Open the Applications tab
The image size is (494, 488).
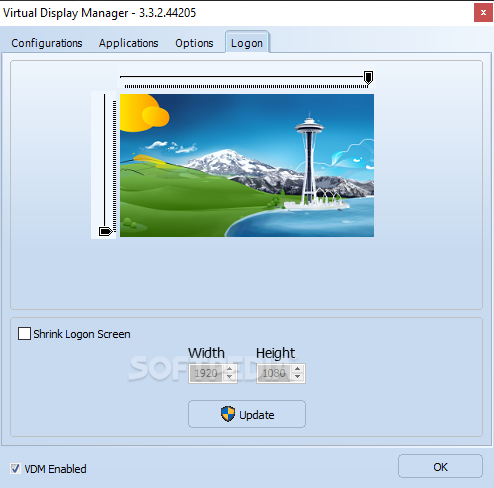(x=128, y=43)
